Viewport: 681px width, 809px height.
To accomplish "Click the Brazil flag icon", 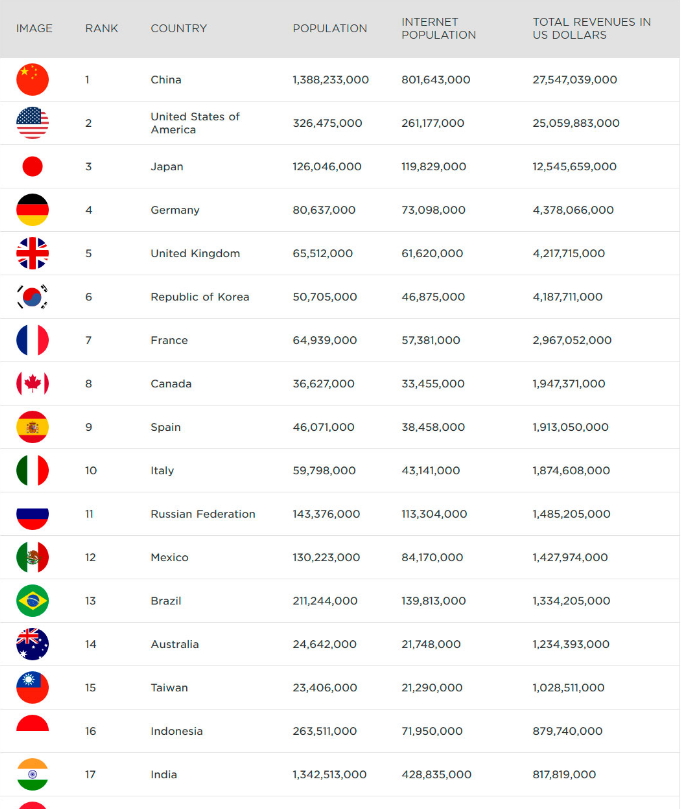I will coord(32,600).
